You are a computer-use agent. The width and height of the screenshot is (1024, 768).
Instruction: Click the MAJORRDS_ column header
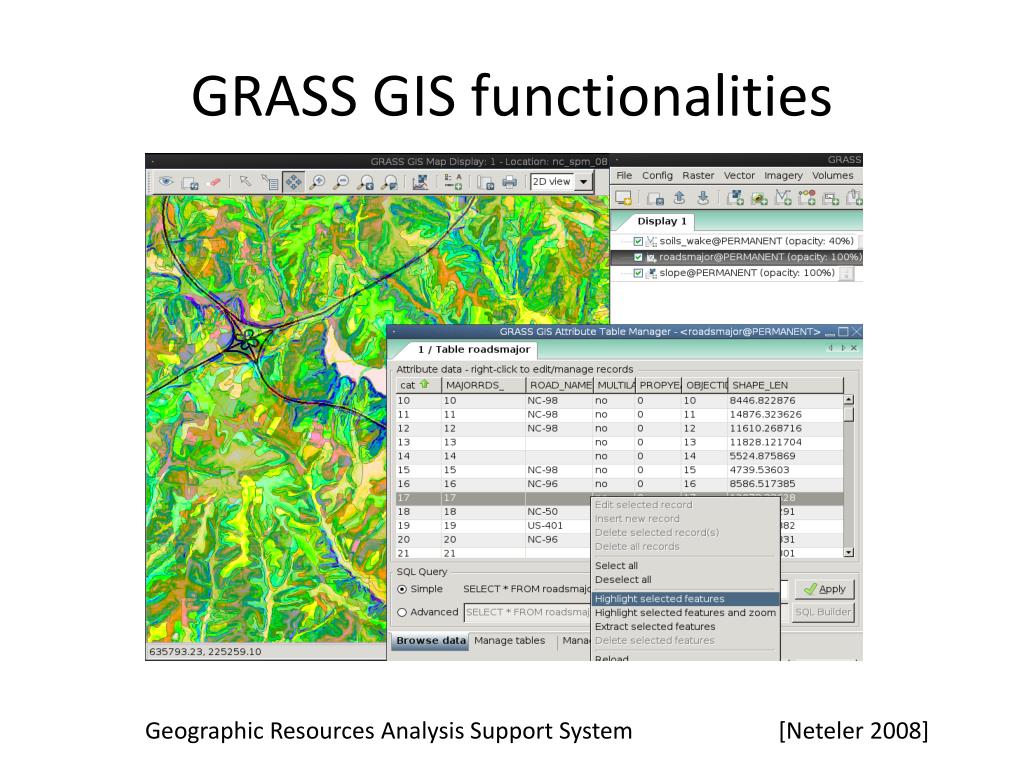484,385
